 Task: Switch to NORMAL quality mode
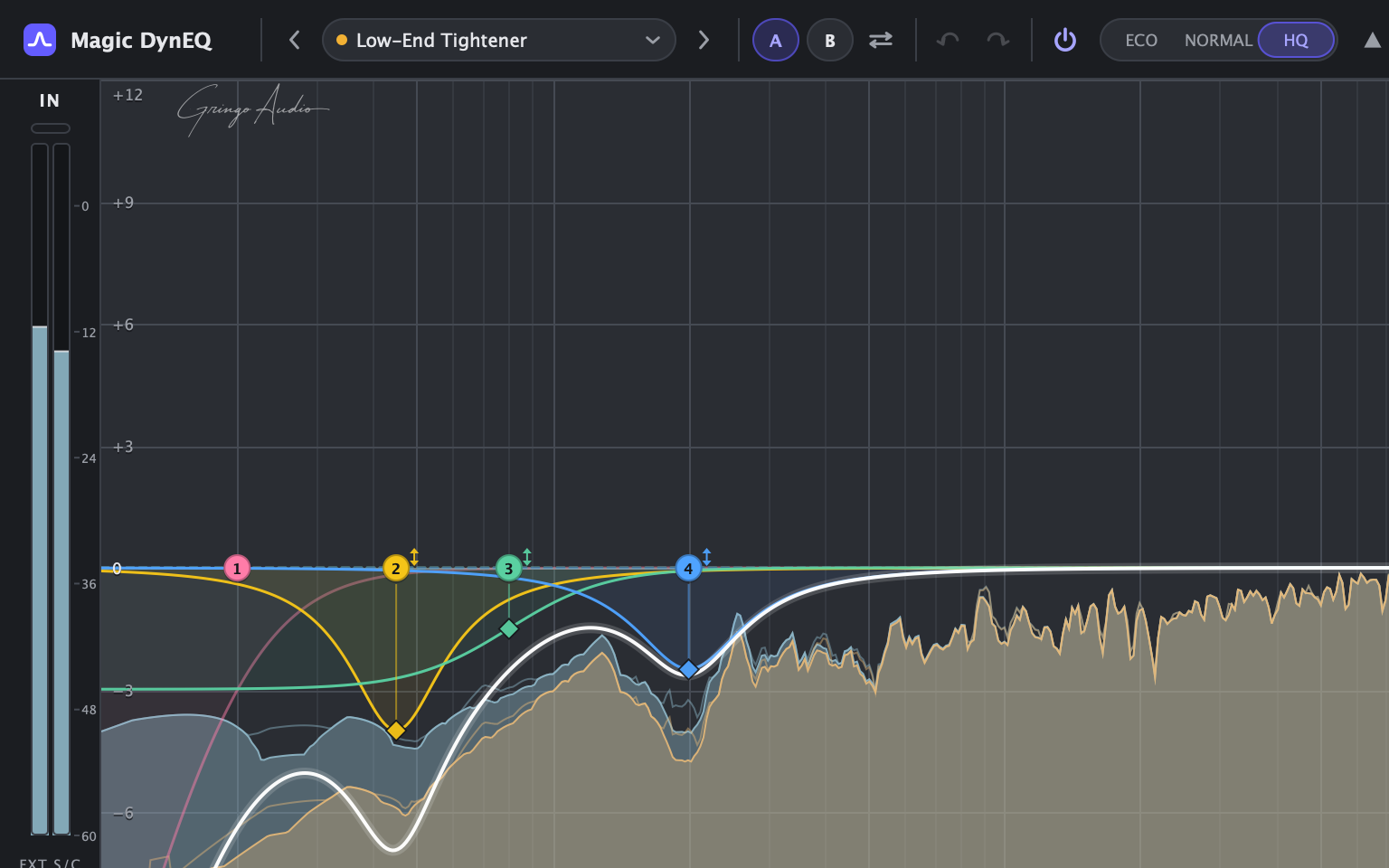tap(1218, 40)
